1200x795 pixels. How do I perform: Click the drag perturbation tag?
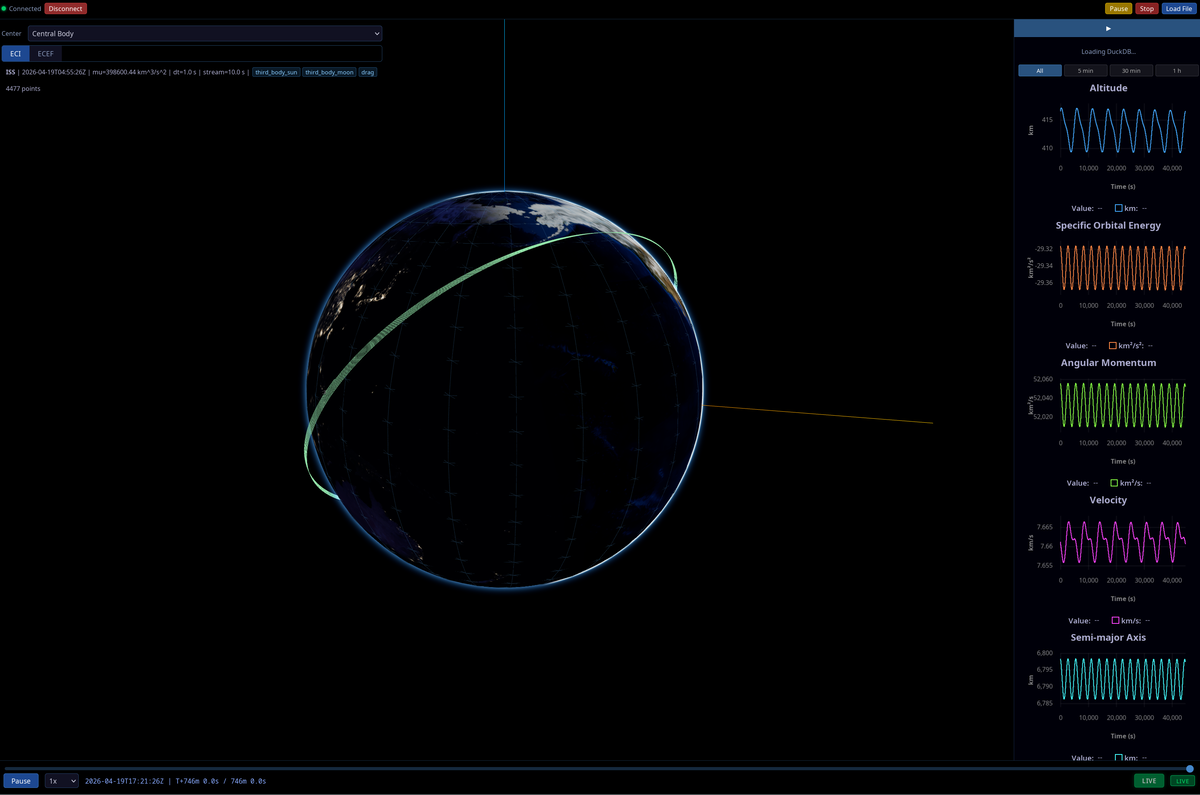coord(368,72)
